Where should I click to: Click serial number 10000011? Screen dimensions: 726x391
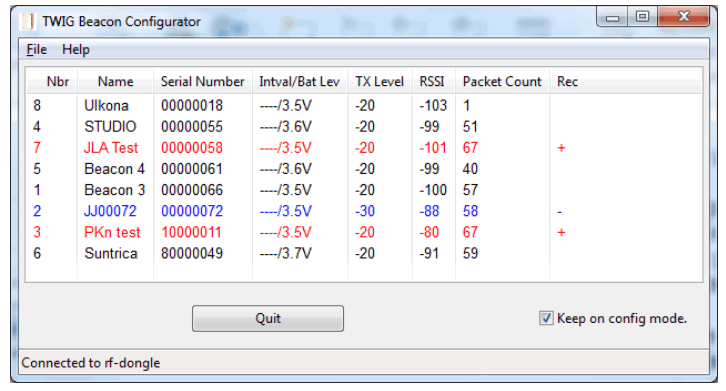click(x=191, y=232)
